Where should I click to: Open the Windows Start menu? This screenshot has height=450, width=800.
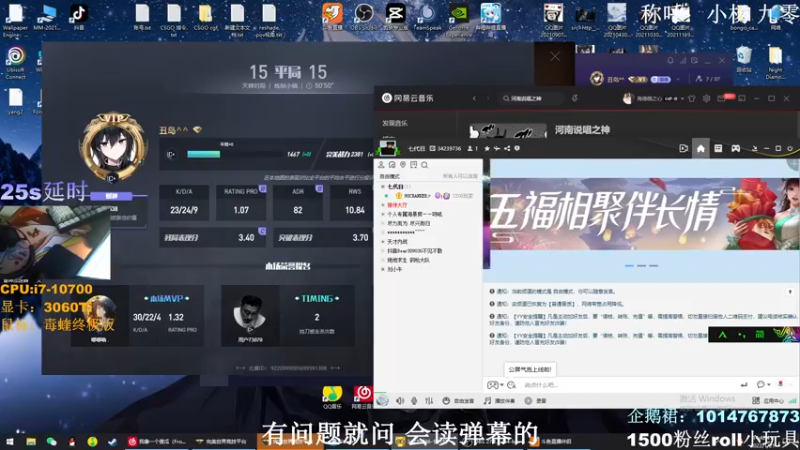tap(9, 441)
